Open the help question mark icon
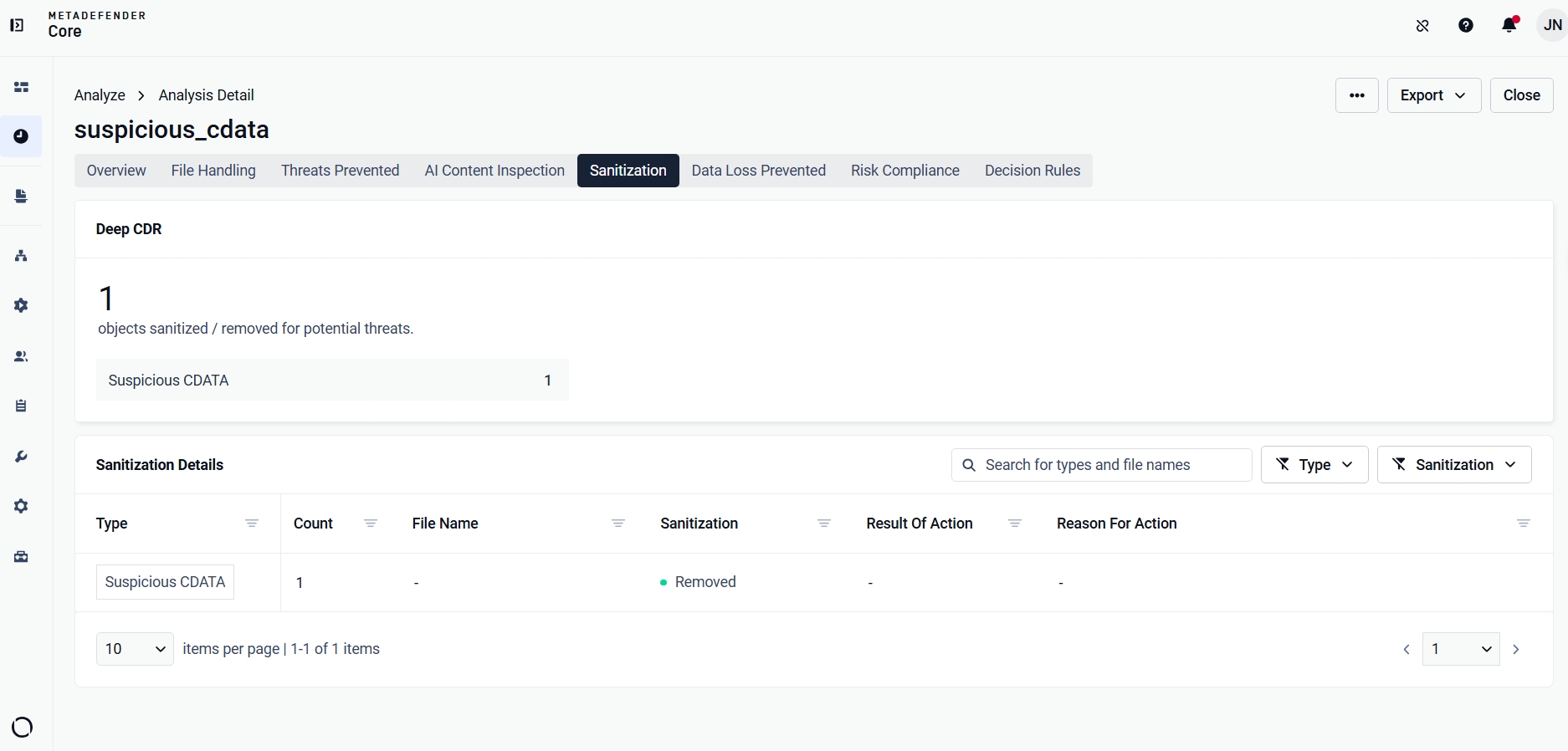The width and height of the screenshot is (1568, 751). 1466,25
